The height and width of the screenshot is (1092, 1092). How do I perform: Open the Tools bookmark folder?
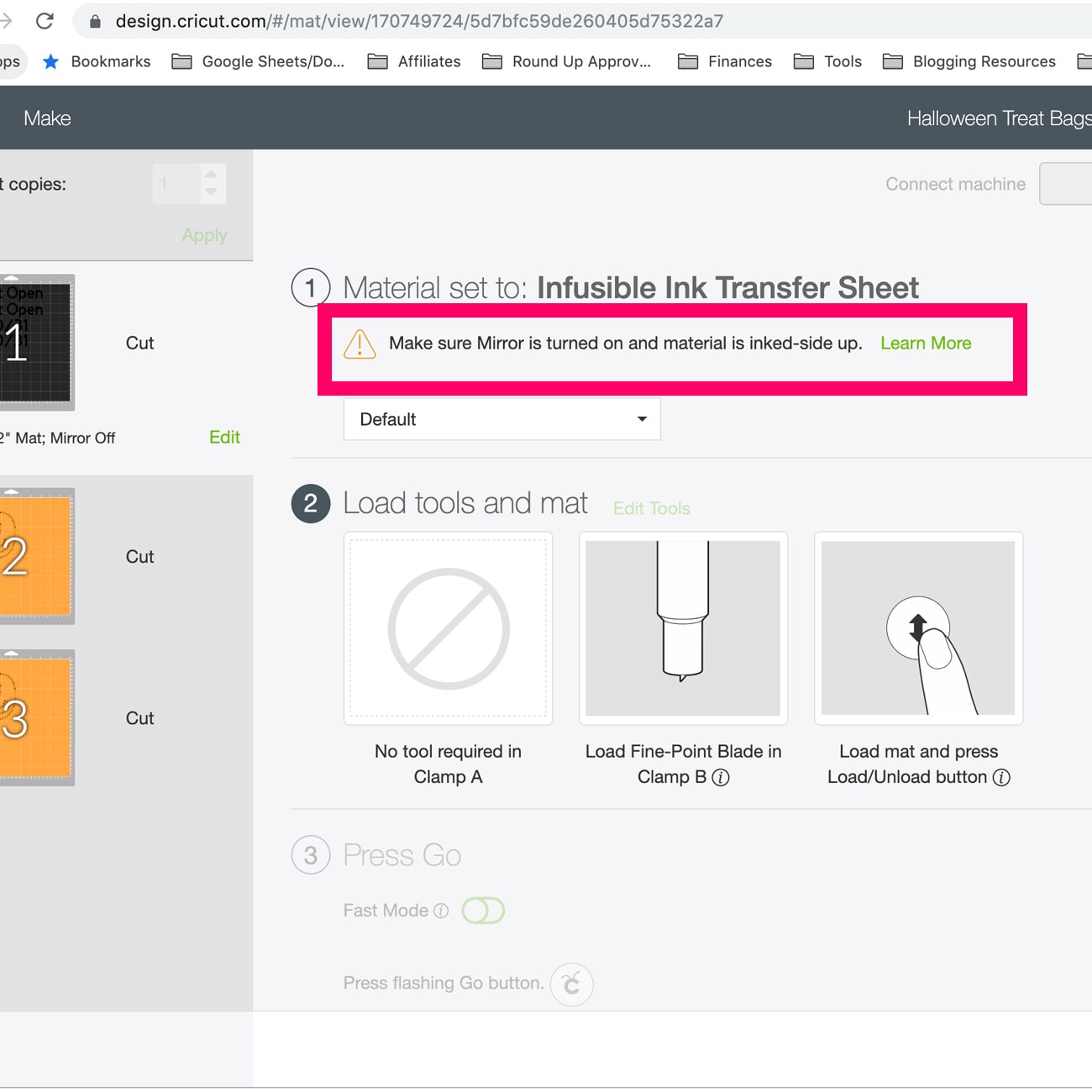(827, 61)
